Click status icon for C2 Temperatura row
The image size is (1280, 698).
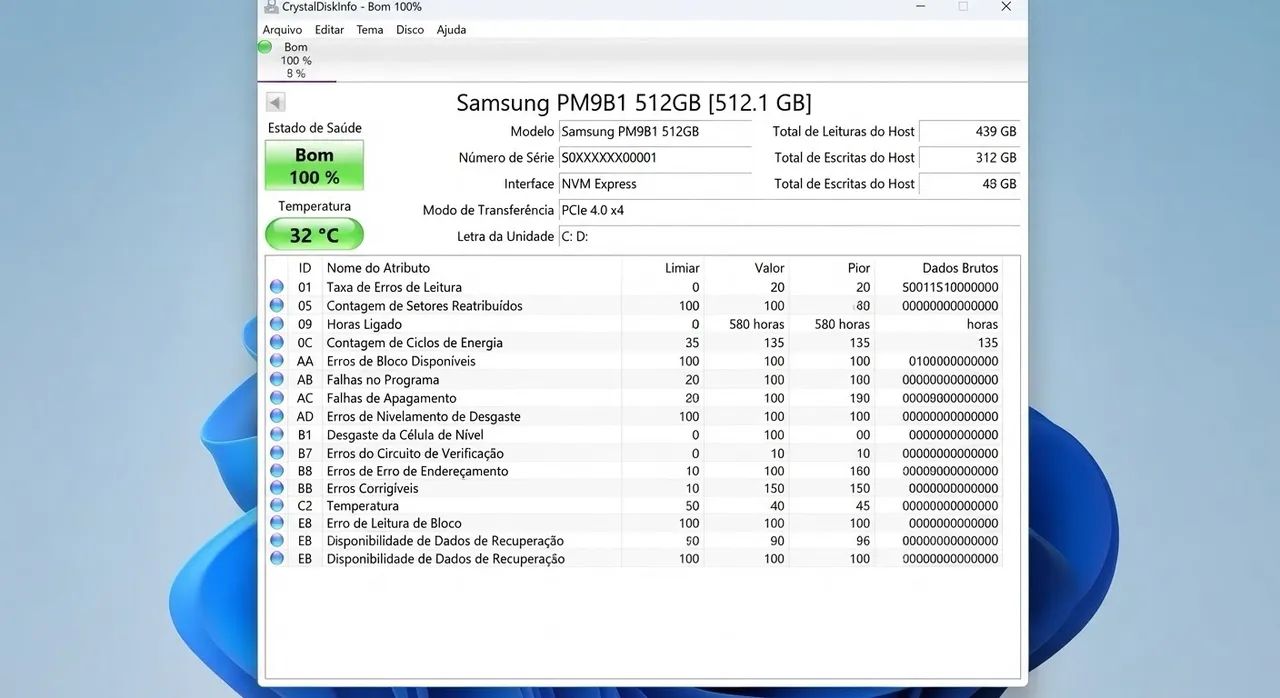[277, 506]
